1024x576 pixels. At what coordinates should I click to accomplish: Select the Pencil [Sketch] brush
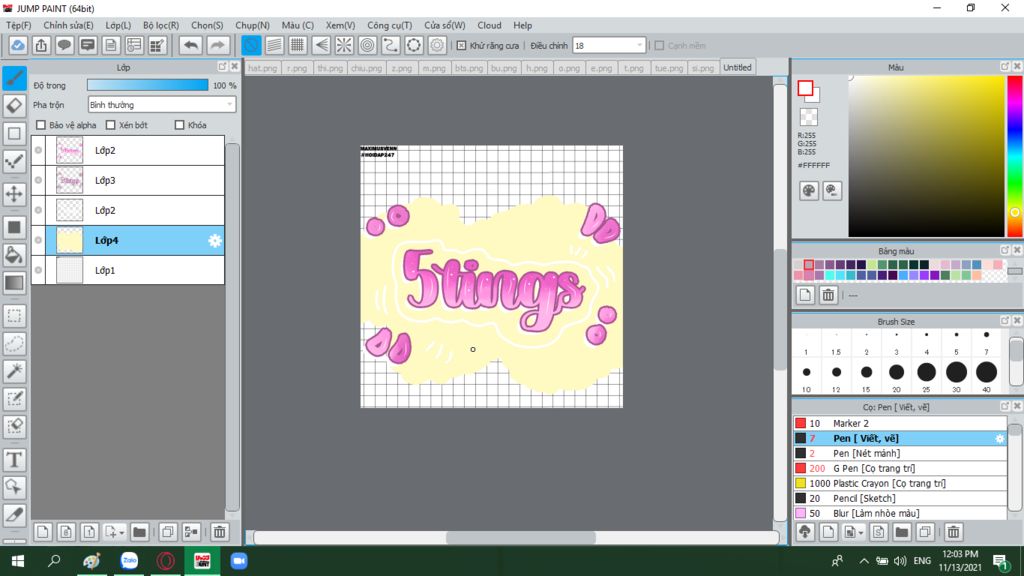[x=900, y=498]
